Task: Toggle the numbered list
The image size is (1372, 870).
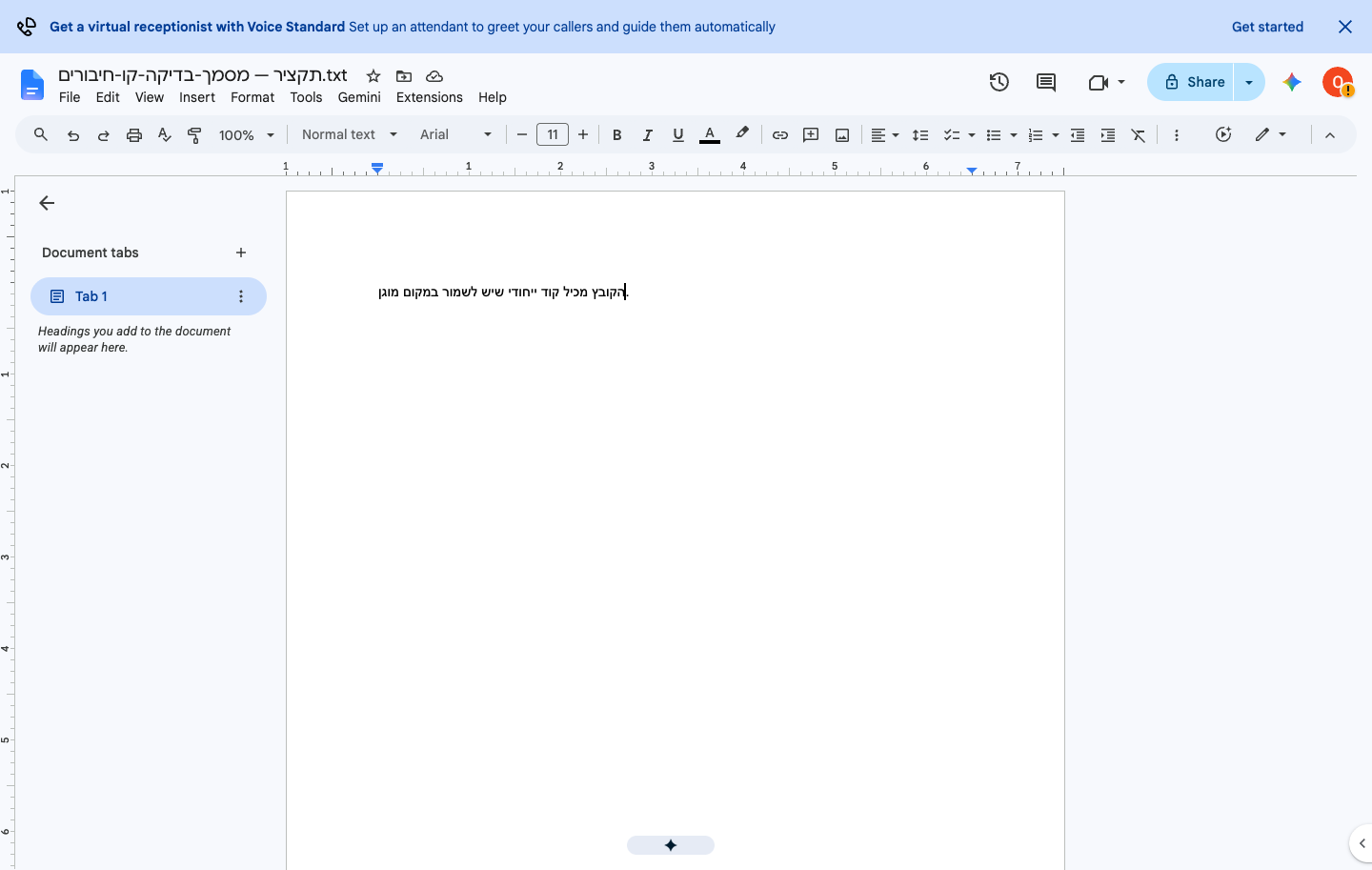Action: [1036, 135]
